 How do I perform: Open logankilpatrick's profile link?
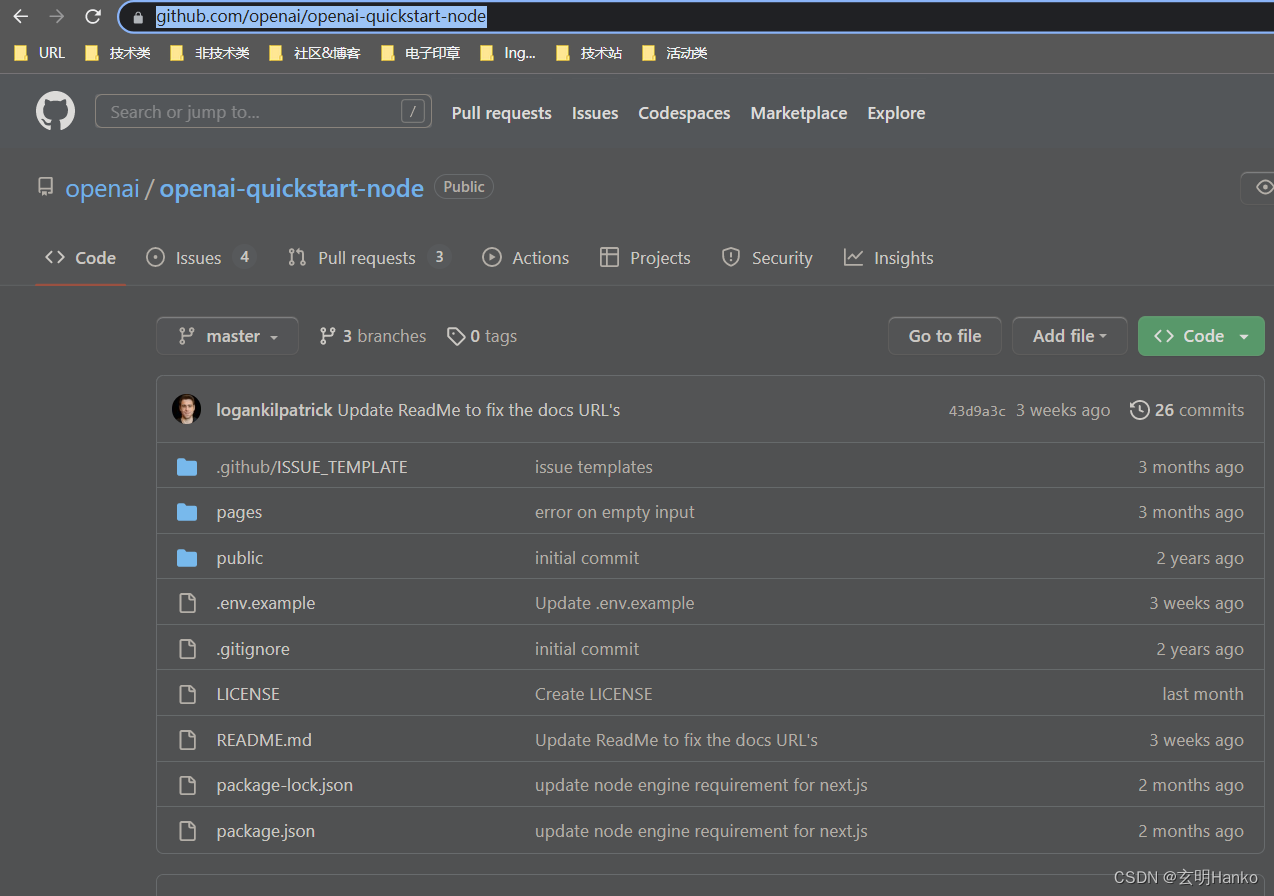point(274,410)
